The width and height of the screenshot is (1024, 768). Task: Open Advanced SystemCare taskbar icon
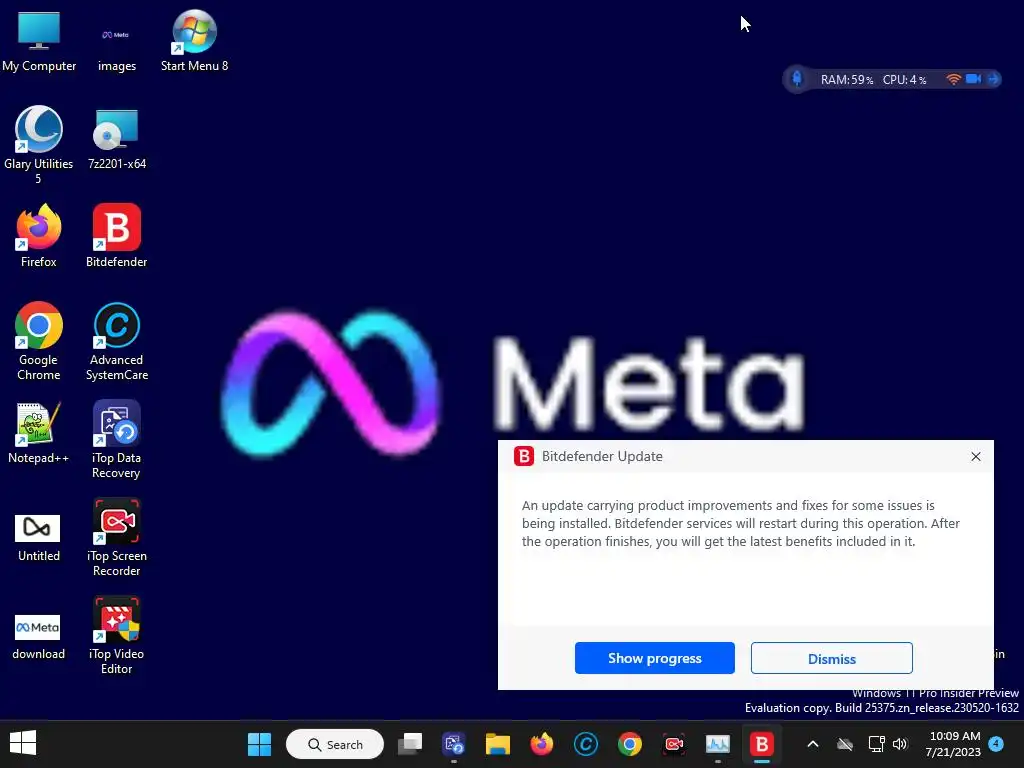tap(586, 744)
